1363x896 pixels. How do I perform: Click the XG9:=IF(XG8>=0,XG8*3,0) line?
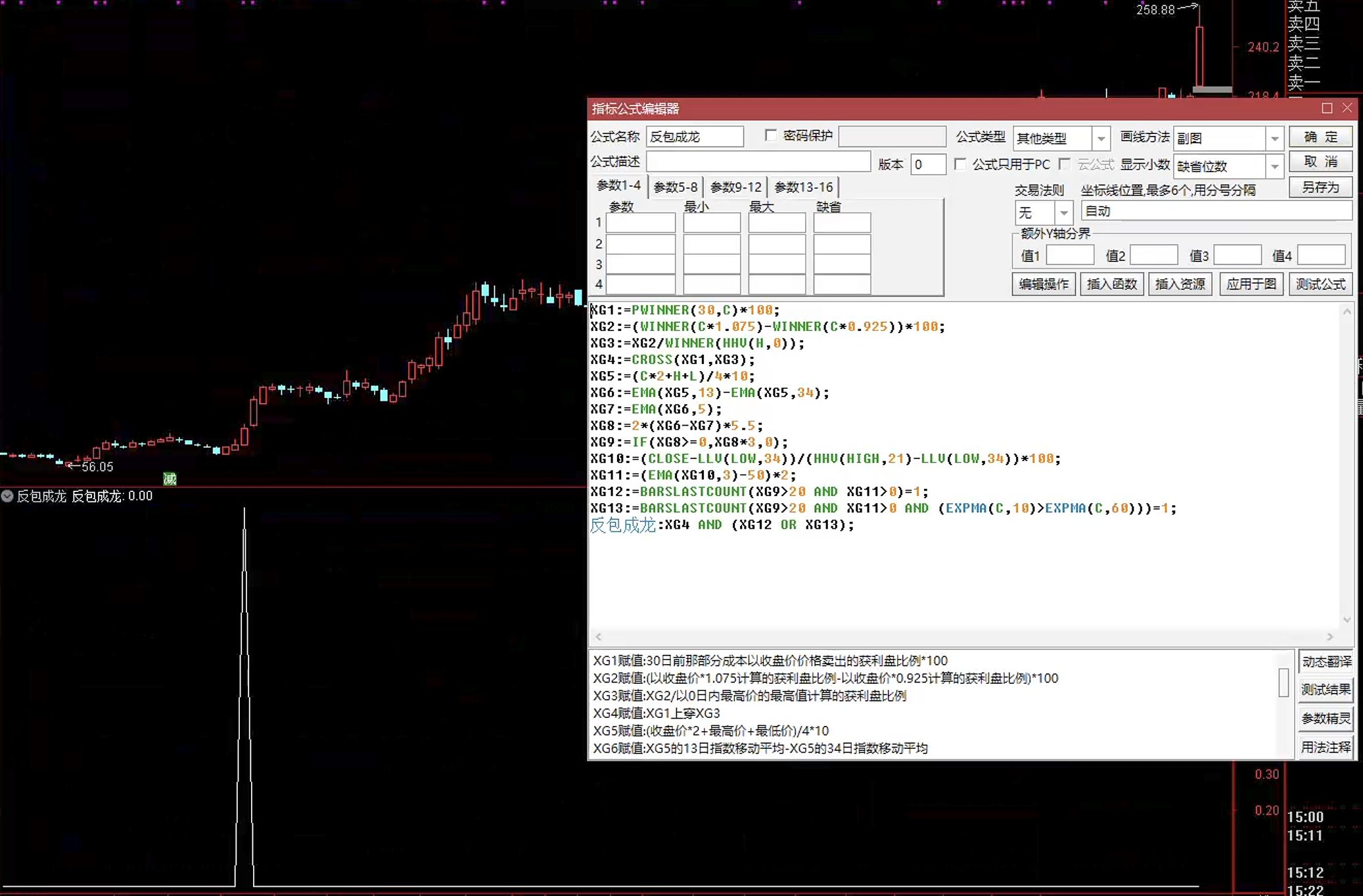point(689,442)
